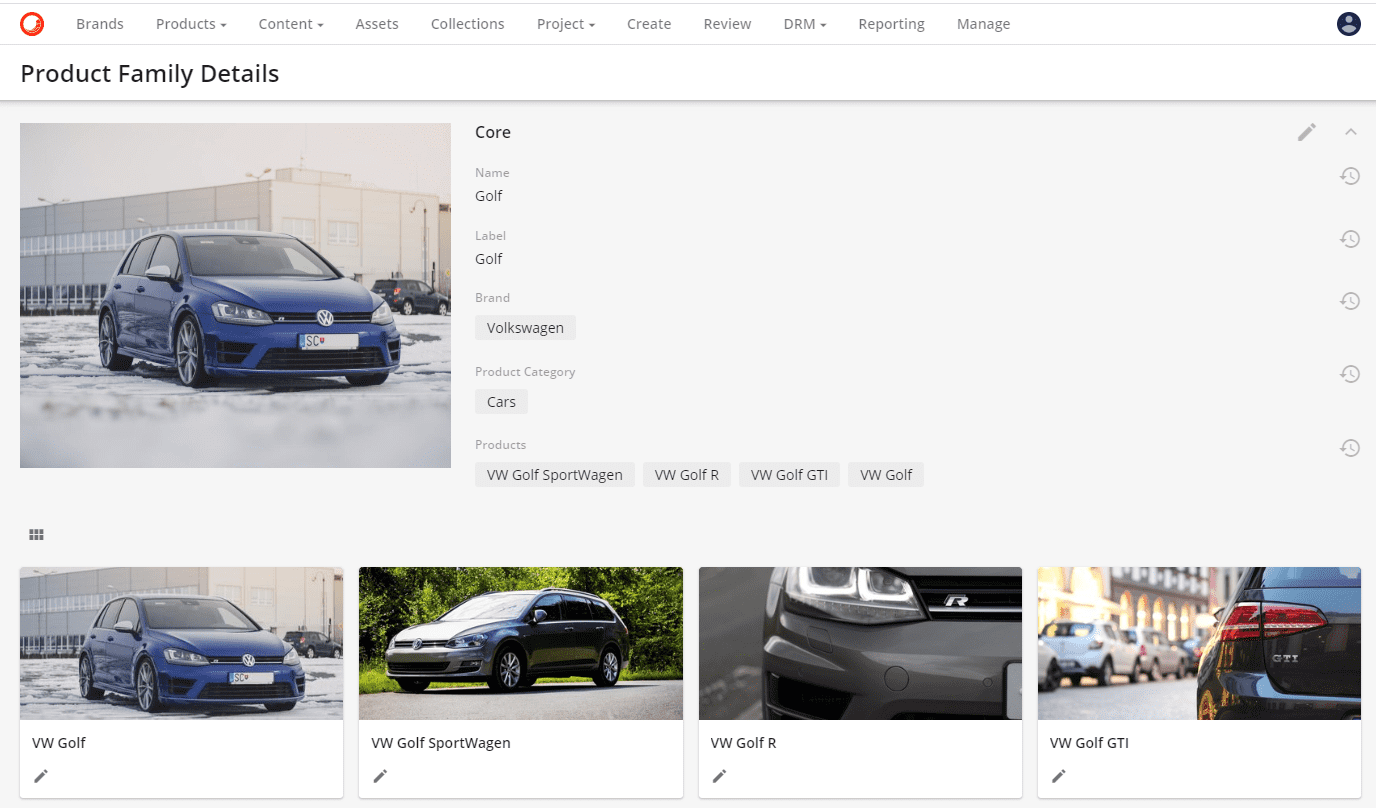
Task: Select the Create menu item
Action: coord(649,24)
